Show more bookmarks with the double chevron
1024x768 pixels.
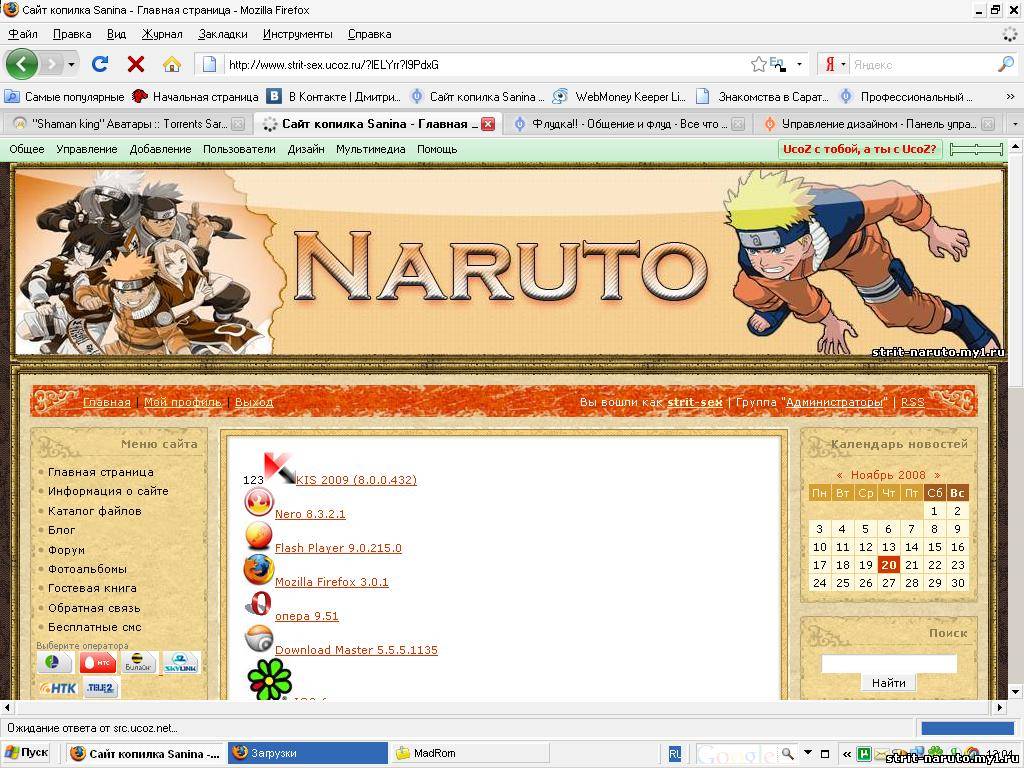coord(1010,97)
